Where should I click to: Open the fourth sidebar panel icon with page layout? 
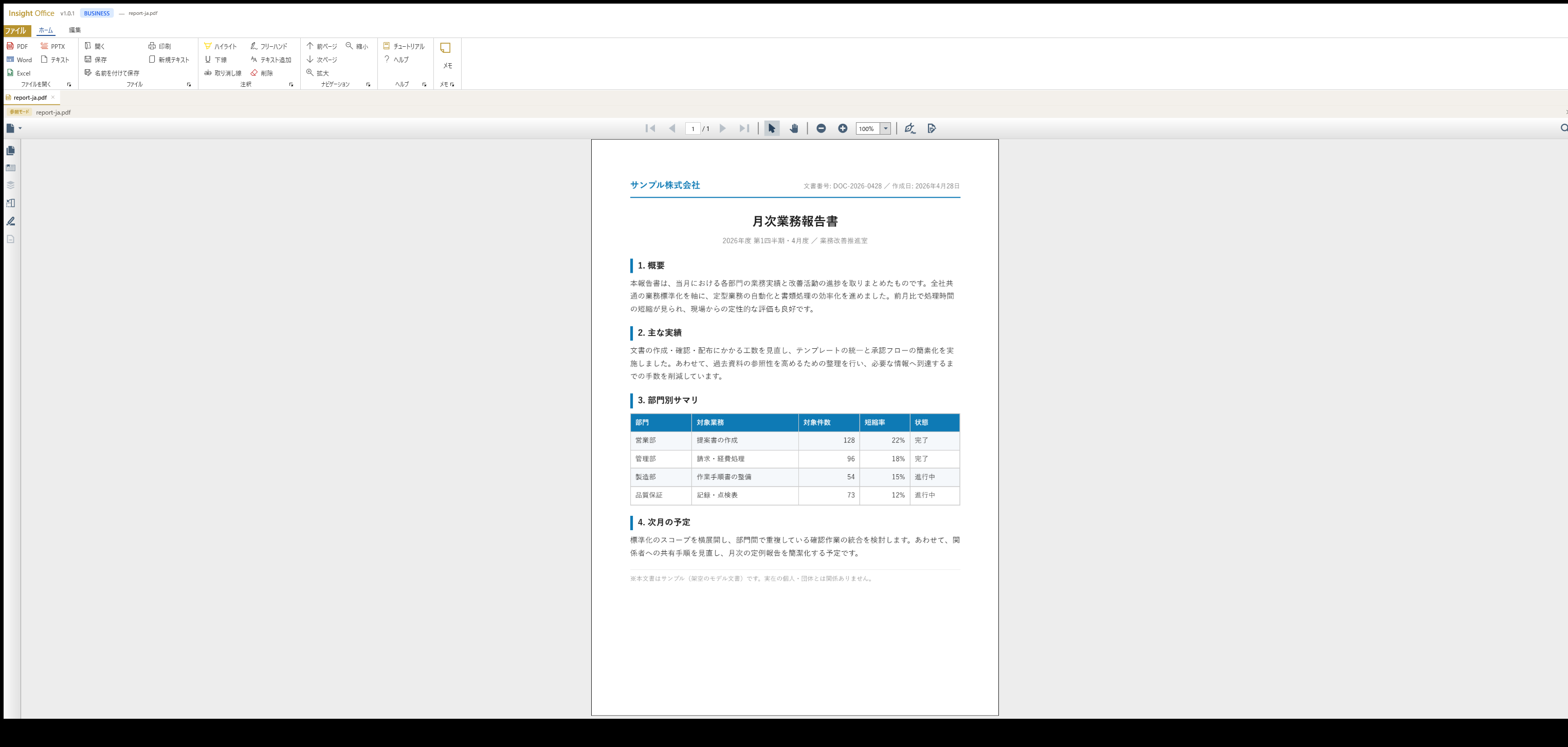[x=10, y=203]
